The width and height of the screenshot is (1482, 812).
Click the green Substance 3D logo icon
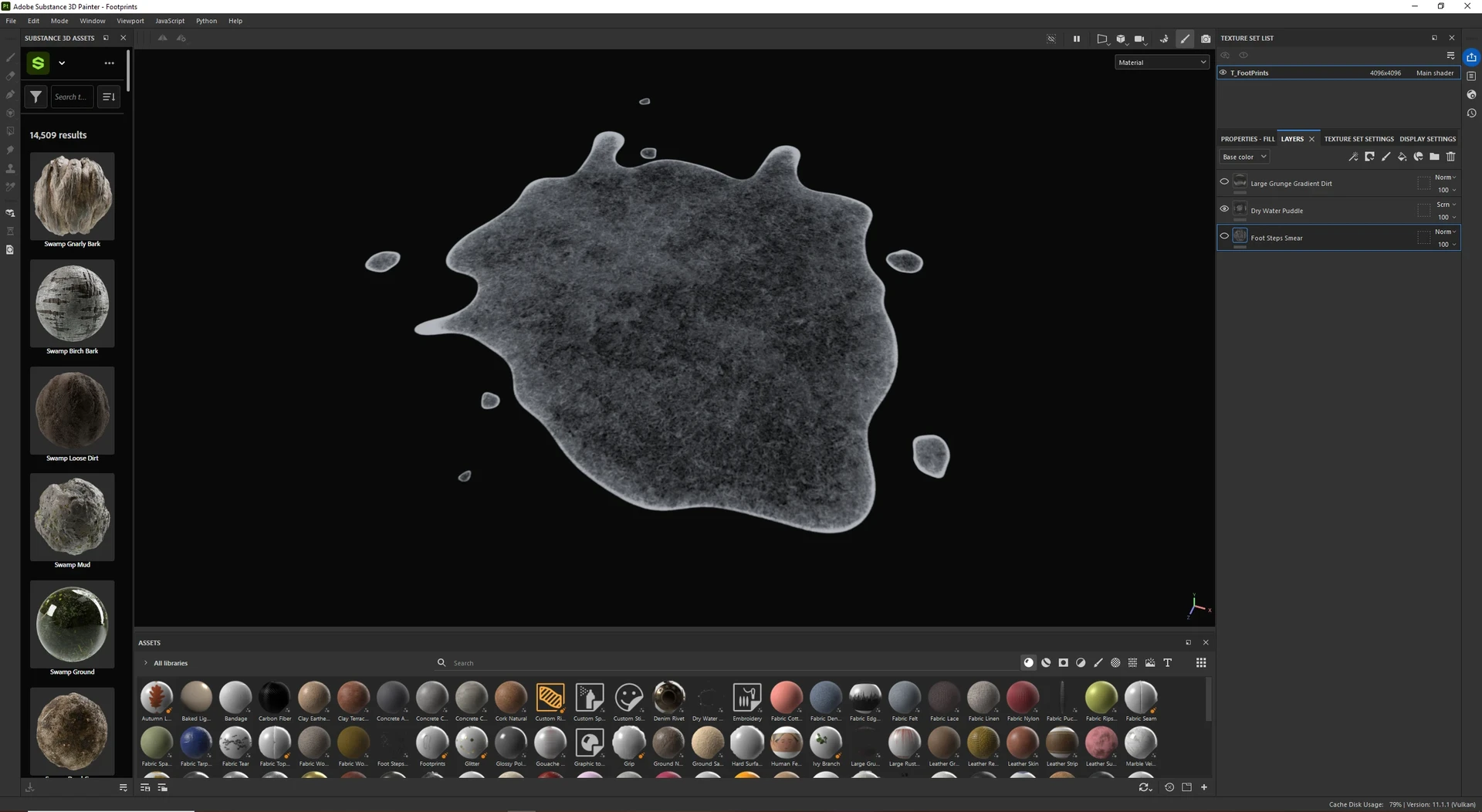click(38, 63)
